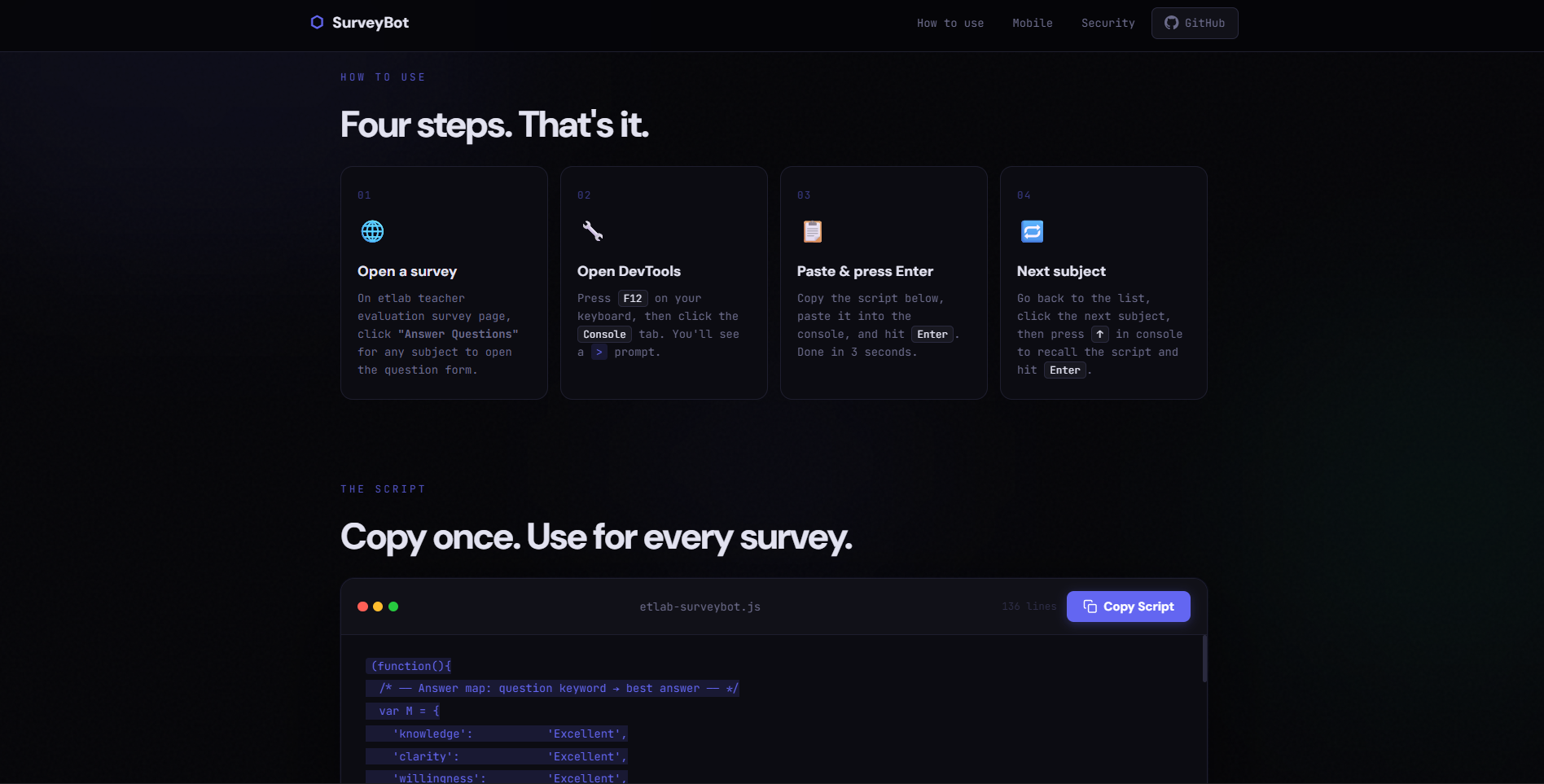This screenshot has width=1544, height=784.
Task: Open the Security section from the navbar
Action: (x=1108, y=23)
